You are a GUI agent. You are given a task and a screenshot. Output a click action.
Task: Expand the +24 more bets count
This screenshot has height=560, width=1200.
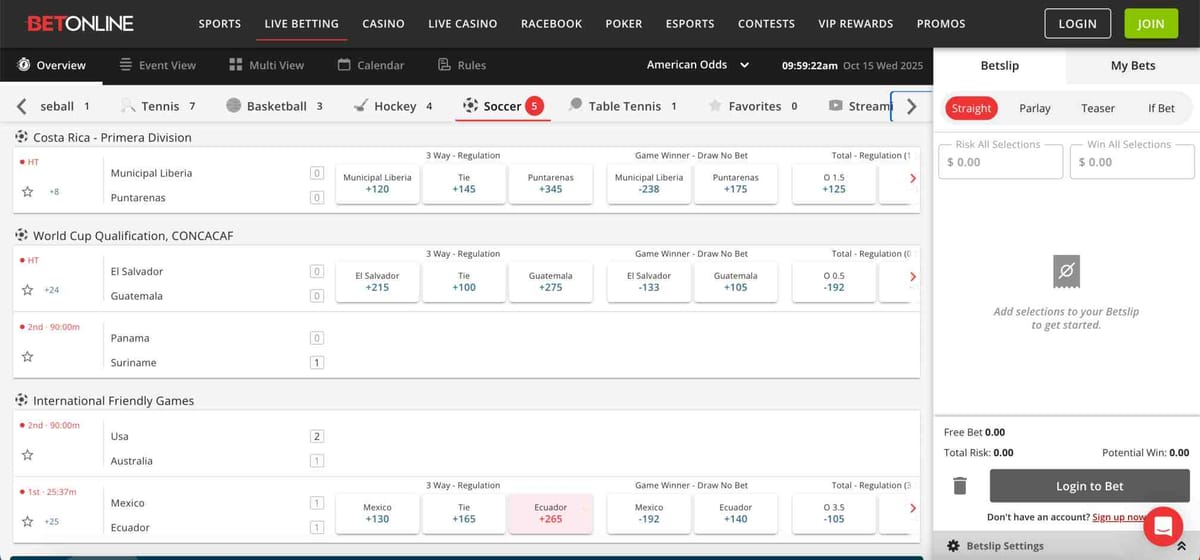point(52,290)
